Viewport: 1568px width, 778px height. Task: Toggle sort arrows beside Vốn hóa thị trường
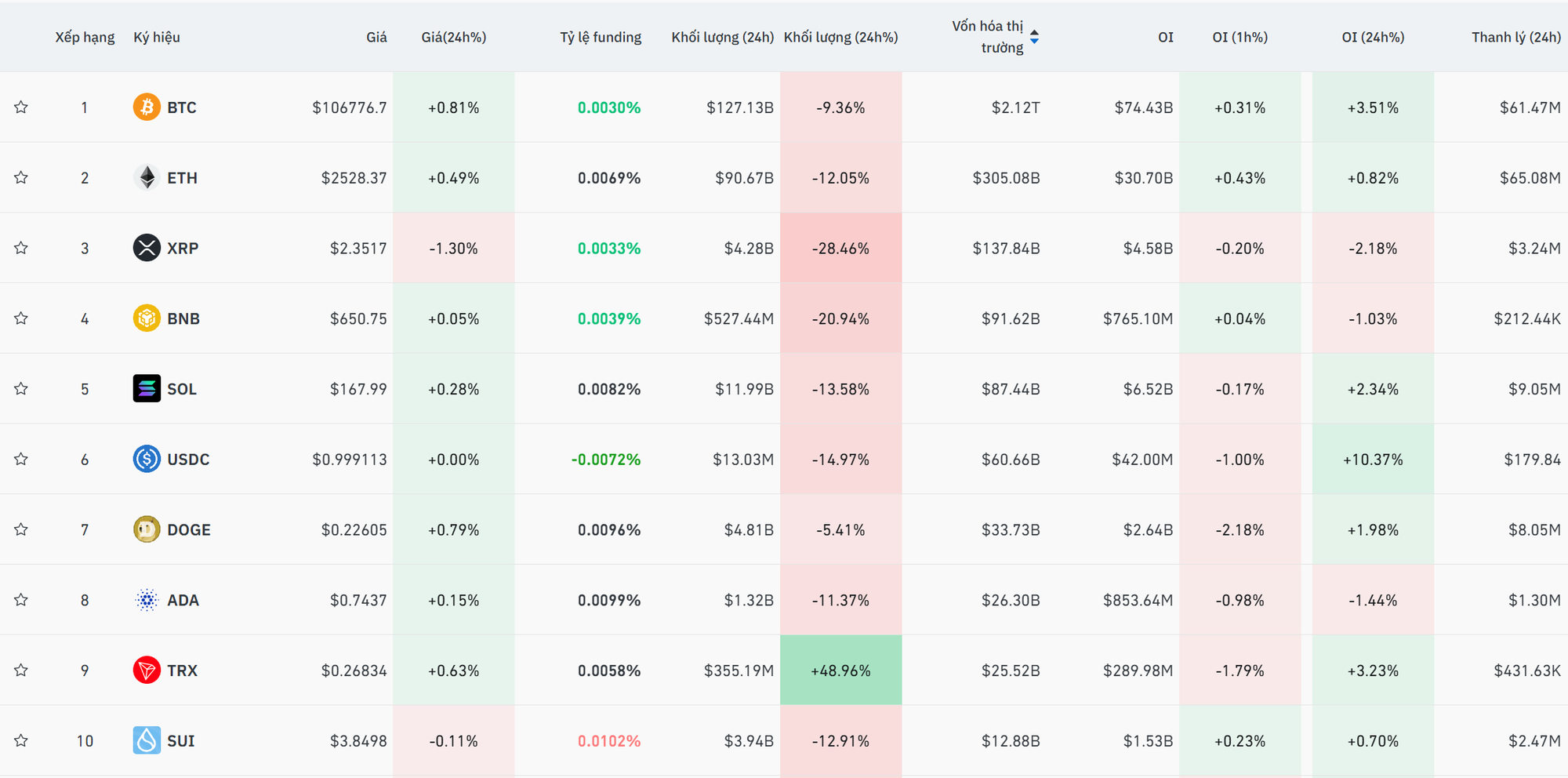point(1034,37)
